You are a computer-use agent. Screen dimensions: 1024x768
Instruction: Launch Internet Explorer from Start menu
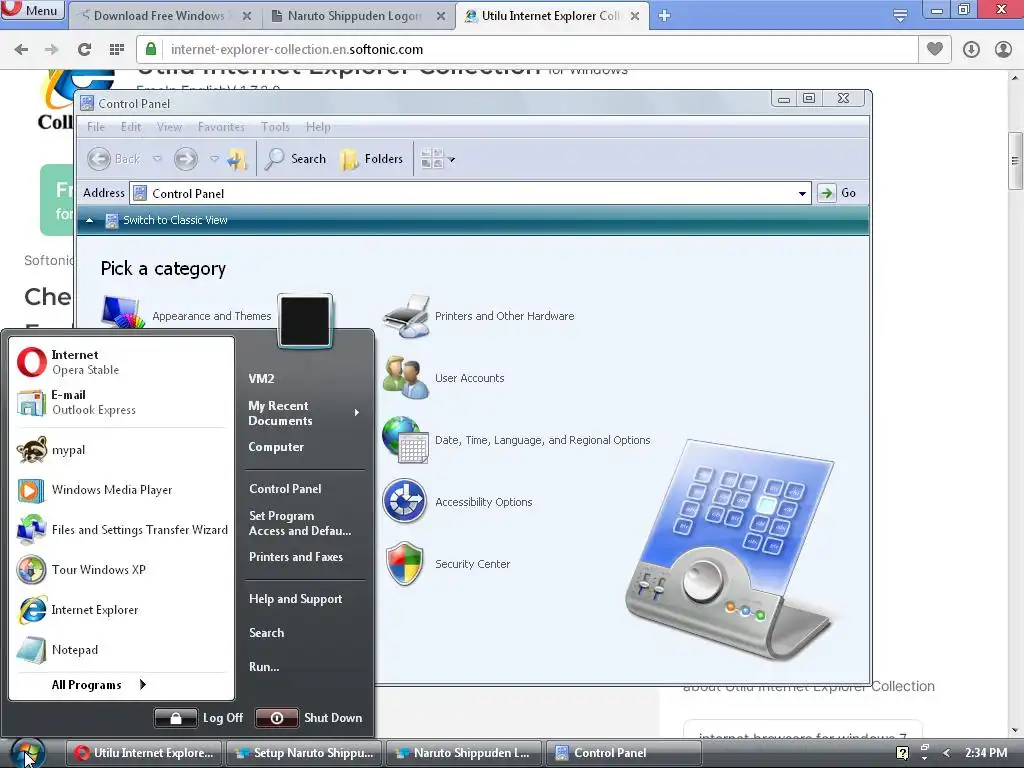coord(121,610)
